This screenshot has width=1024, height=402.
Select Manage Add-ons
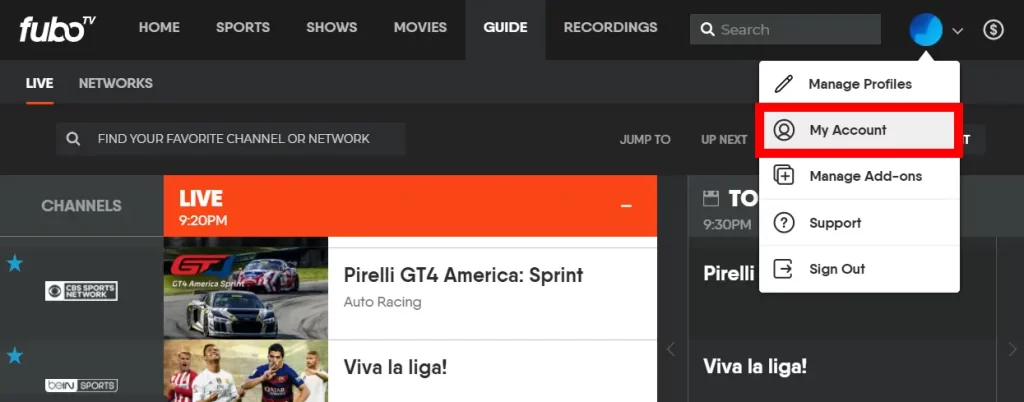[x=859, y=176]
